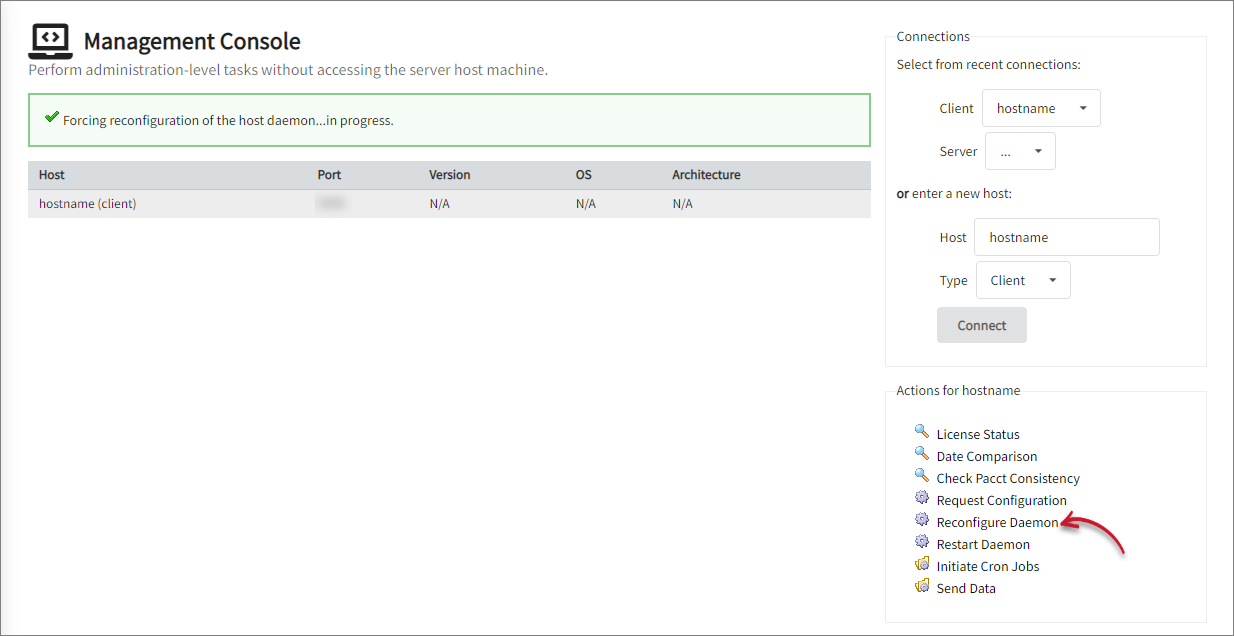The height and width of the screenshot is (636, 1234).
Task: Sort by the Host column header
Action: pos(51,174)
